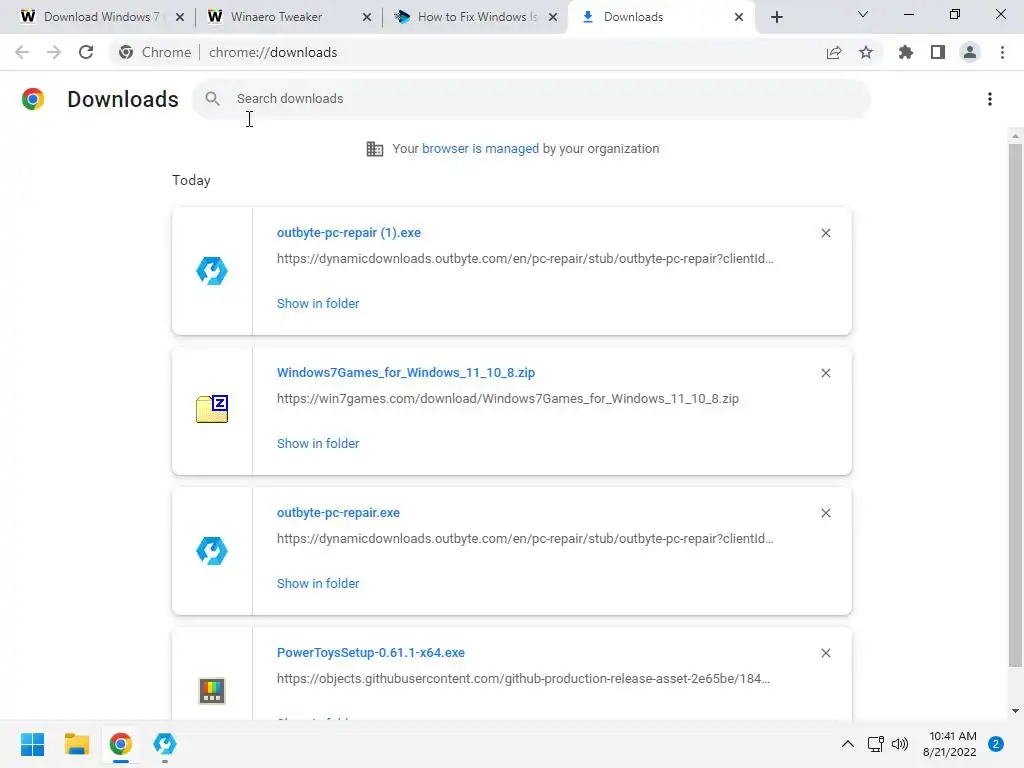This screenshot has height=768, width=1024.
Task: Open the tab search dropdown chevron
Action: (863, 14)
